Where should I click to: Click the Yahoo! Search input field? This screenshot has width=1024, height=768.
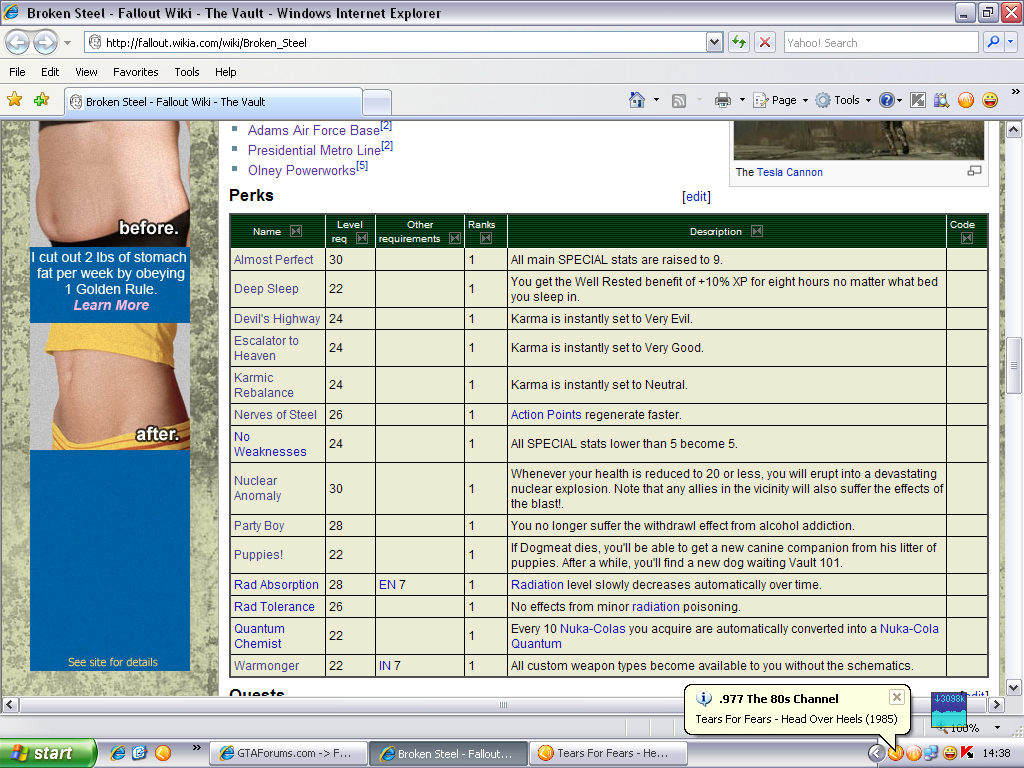coord(880,43)
